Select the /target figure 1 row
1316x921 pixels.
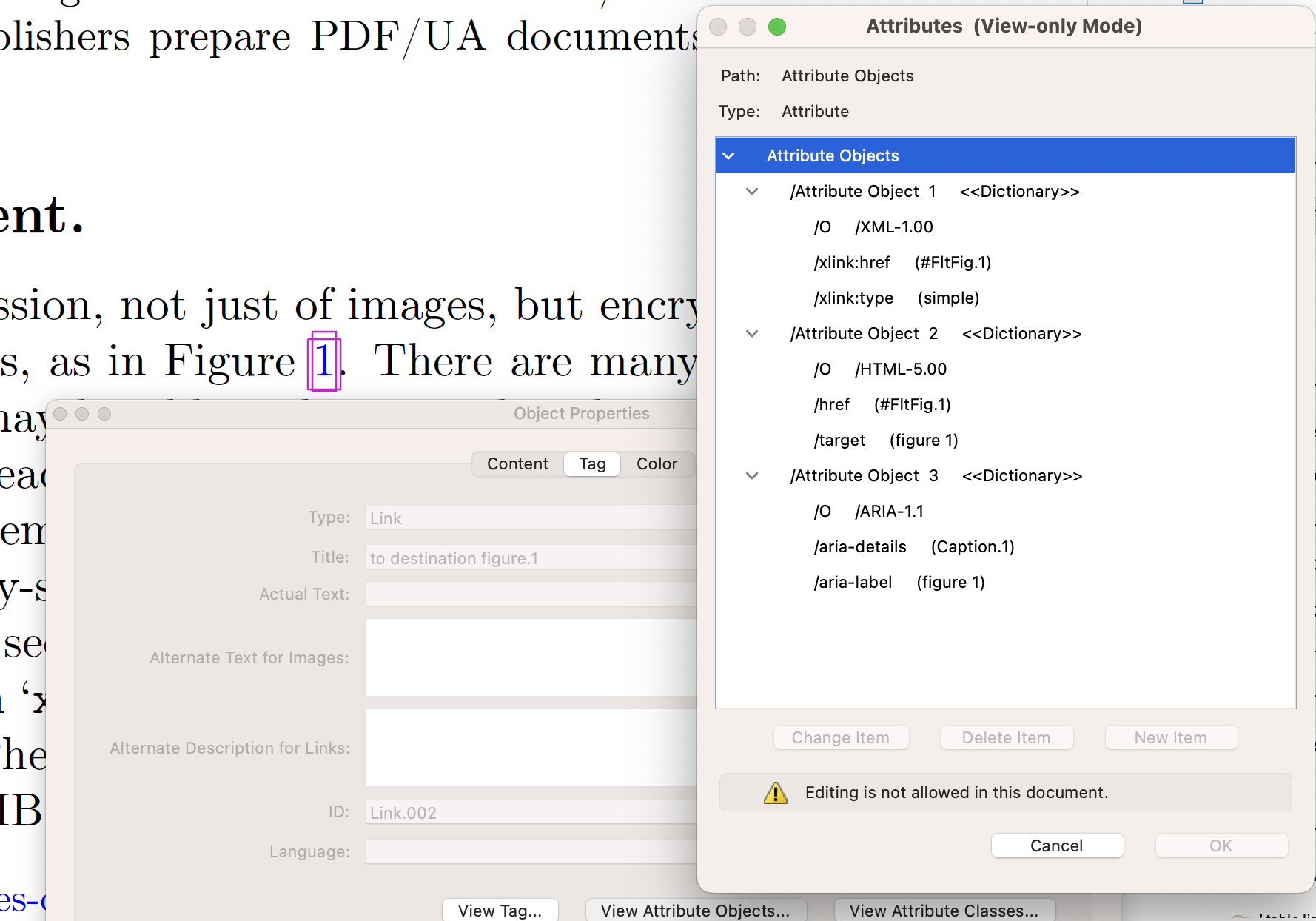885,441
